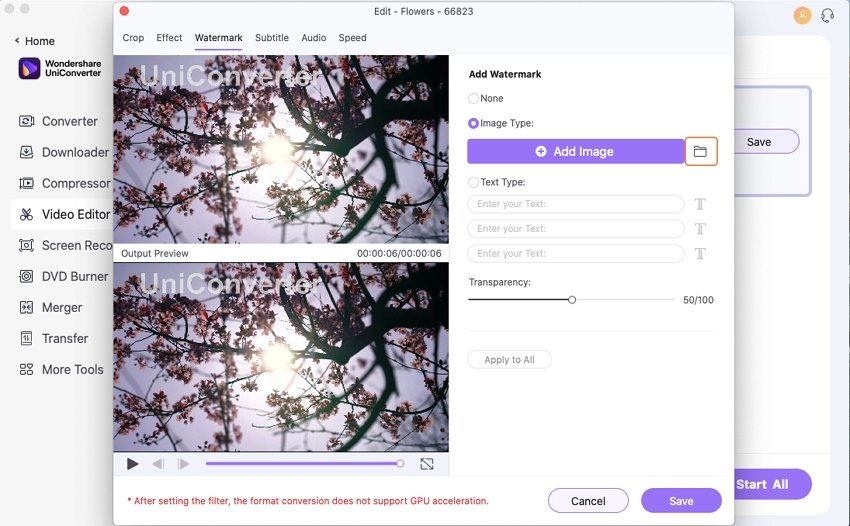
Task: Click Start All in the main window
Action: pyautogui.click(x=772, y=484)
